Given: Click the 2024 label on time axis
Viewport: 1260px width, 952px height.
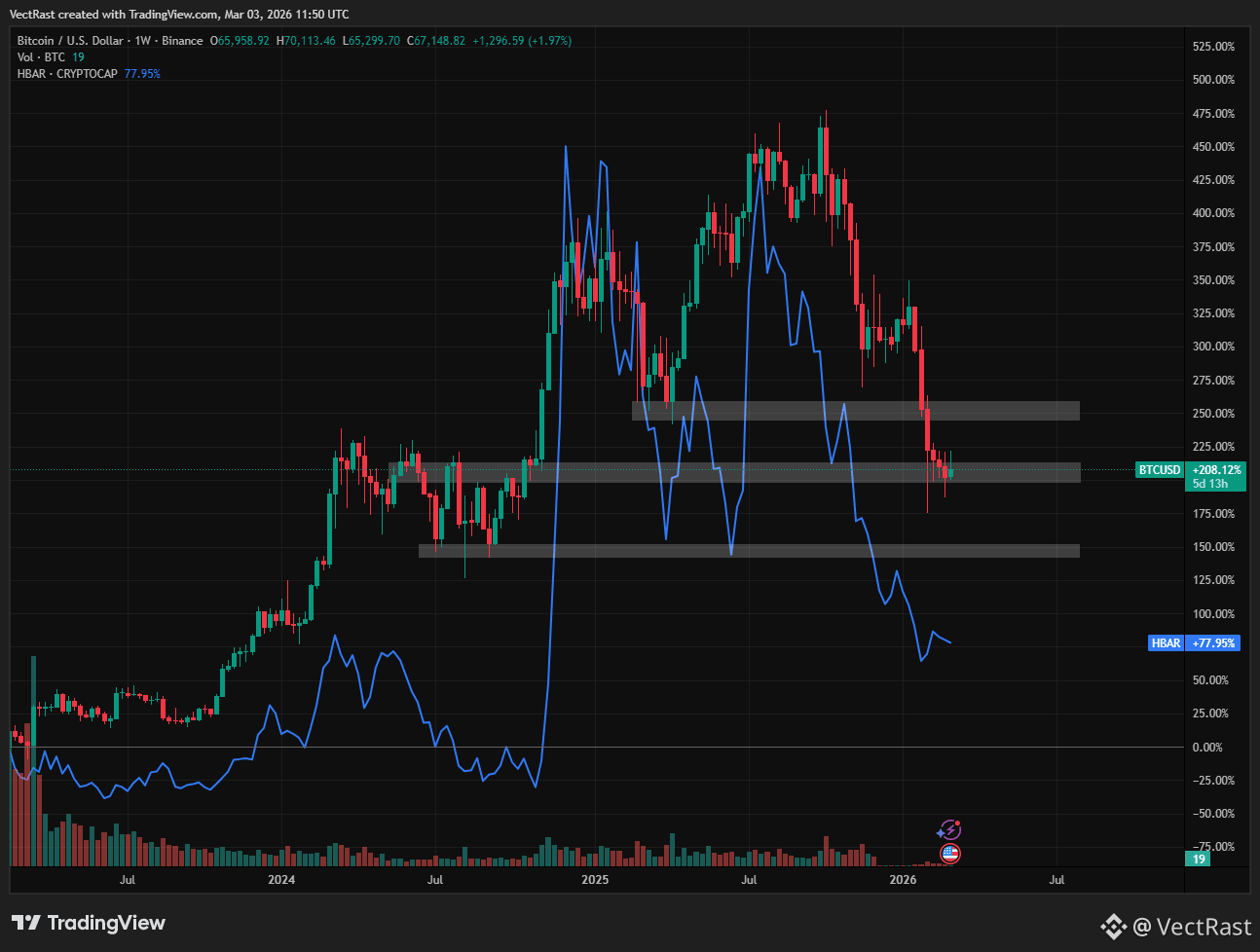Looking at the screenshot, I should pos(281,880).
